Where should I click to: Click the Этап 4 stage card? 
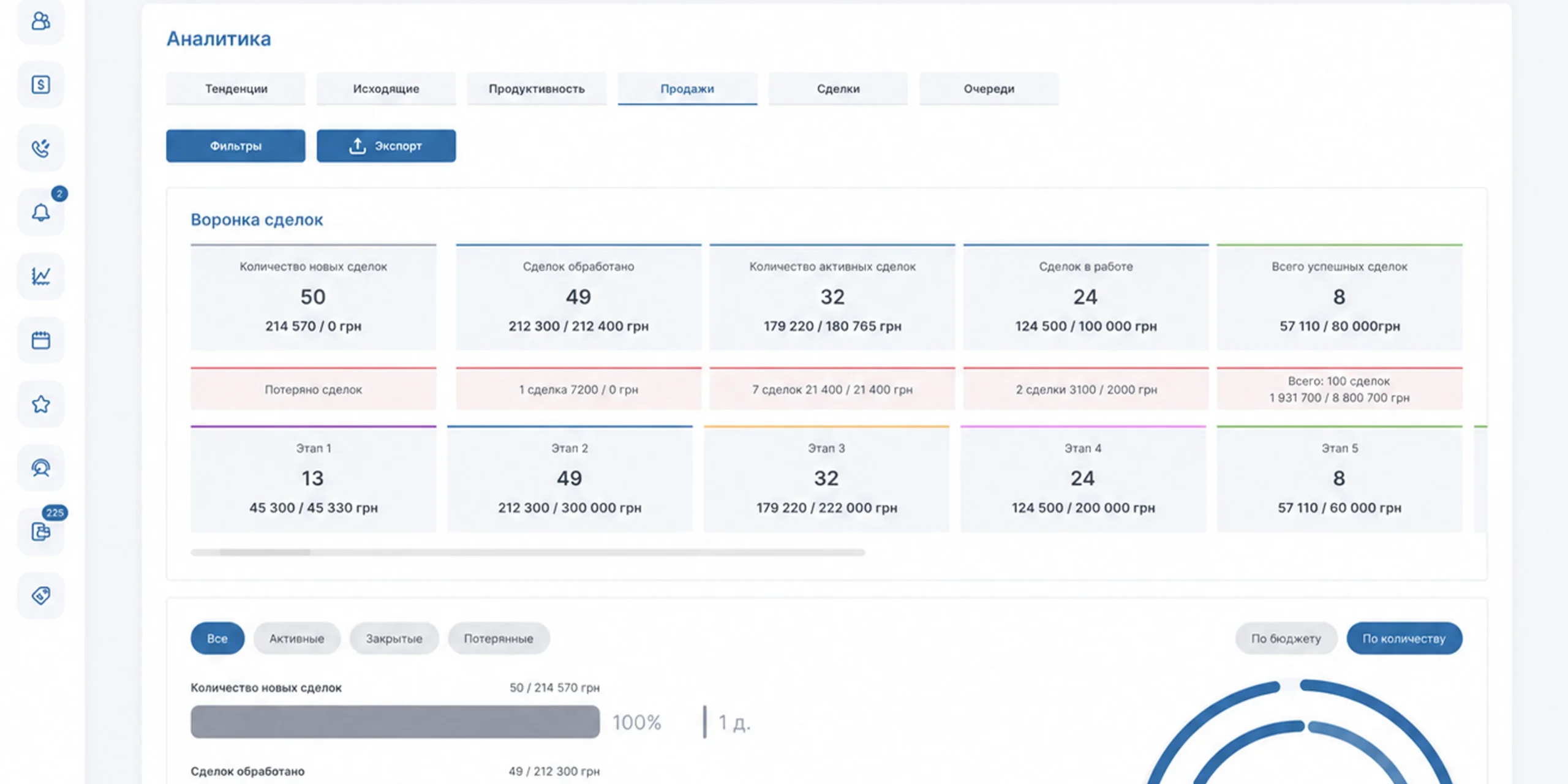pyautogui.click(x=1083, y=479)
